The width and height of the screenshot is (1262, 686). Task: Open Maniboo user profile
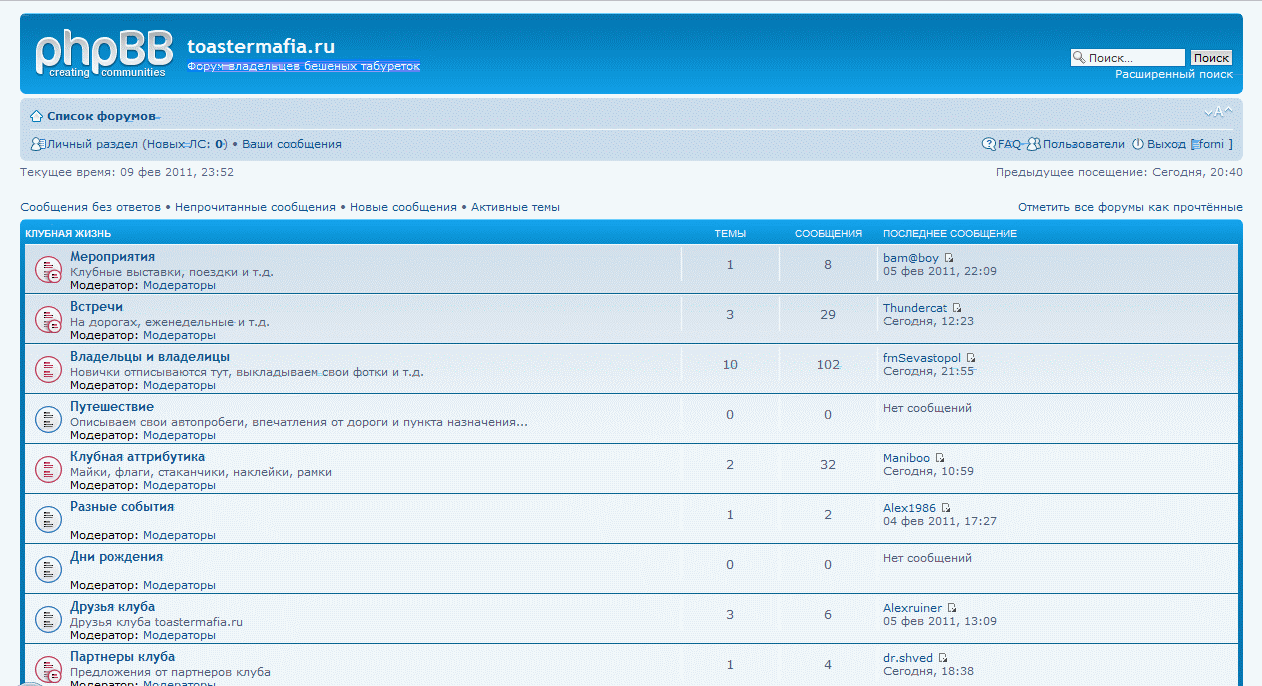click(906, 458)
